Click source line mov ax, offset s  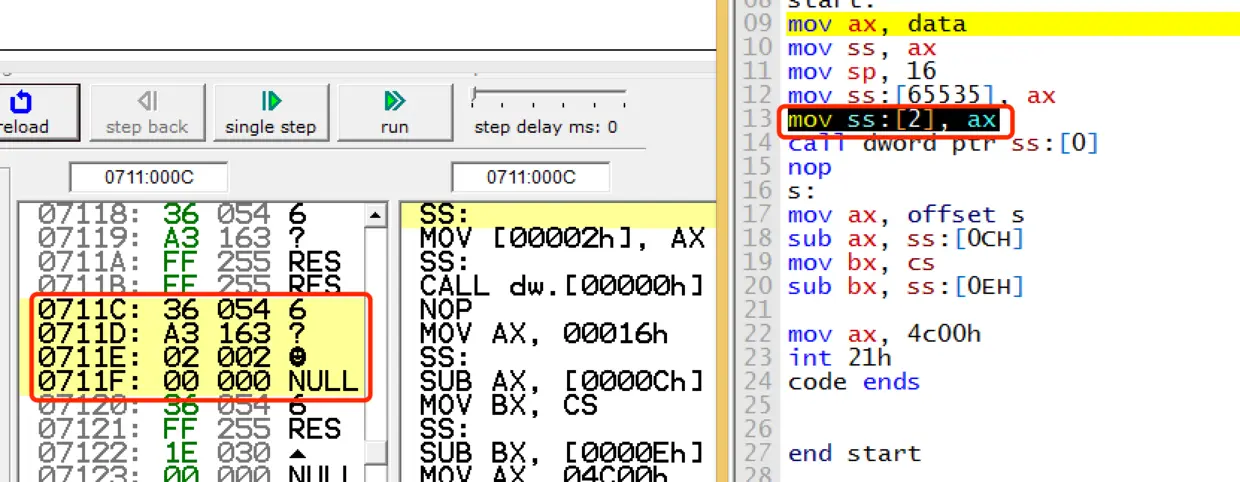click(906, 215)
